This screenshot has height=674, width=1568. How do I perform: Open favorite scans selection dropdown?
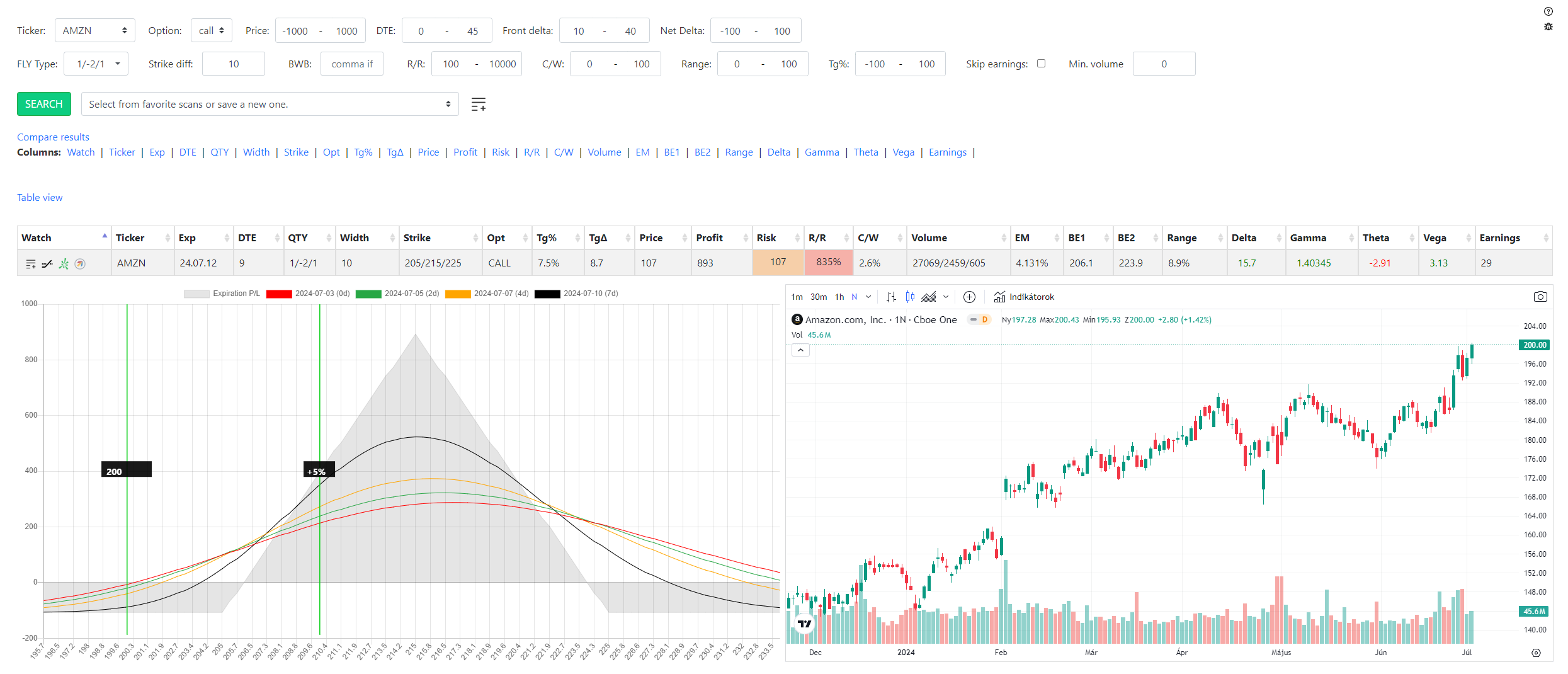pos(270,104)
